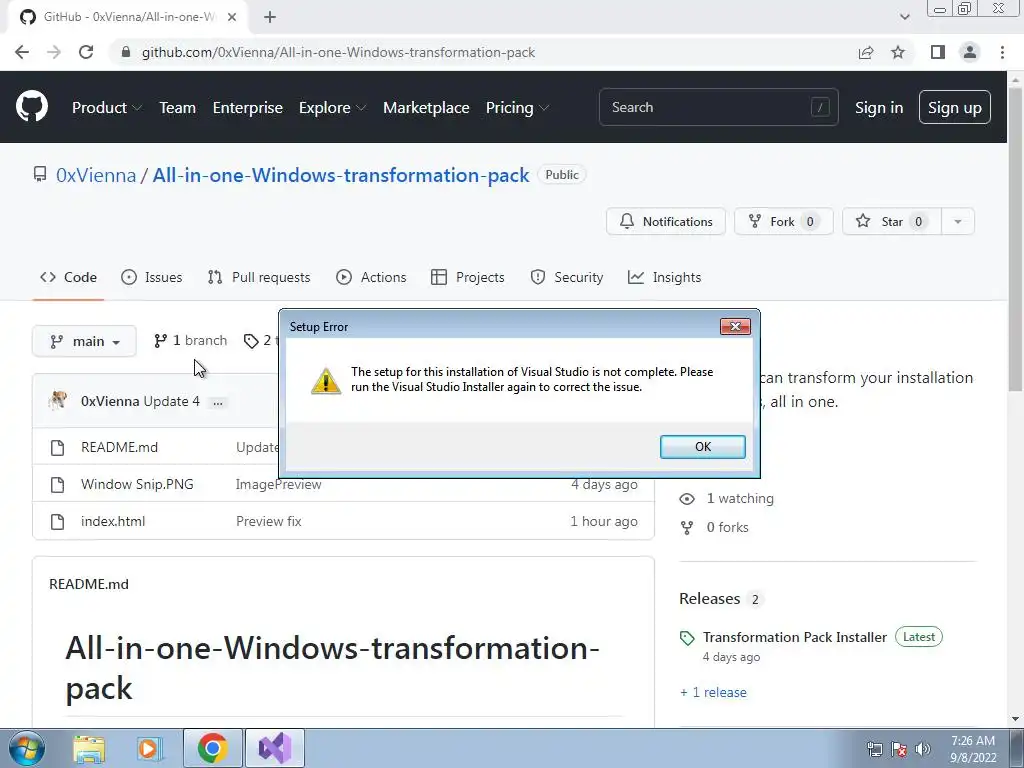Open Chrome three-dot menu
The height and width of the screenshot is (768, 1024).
1002,52
